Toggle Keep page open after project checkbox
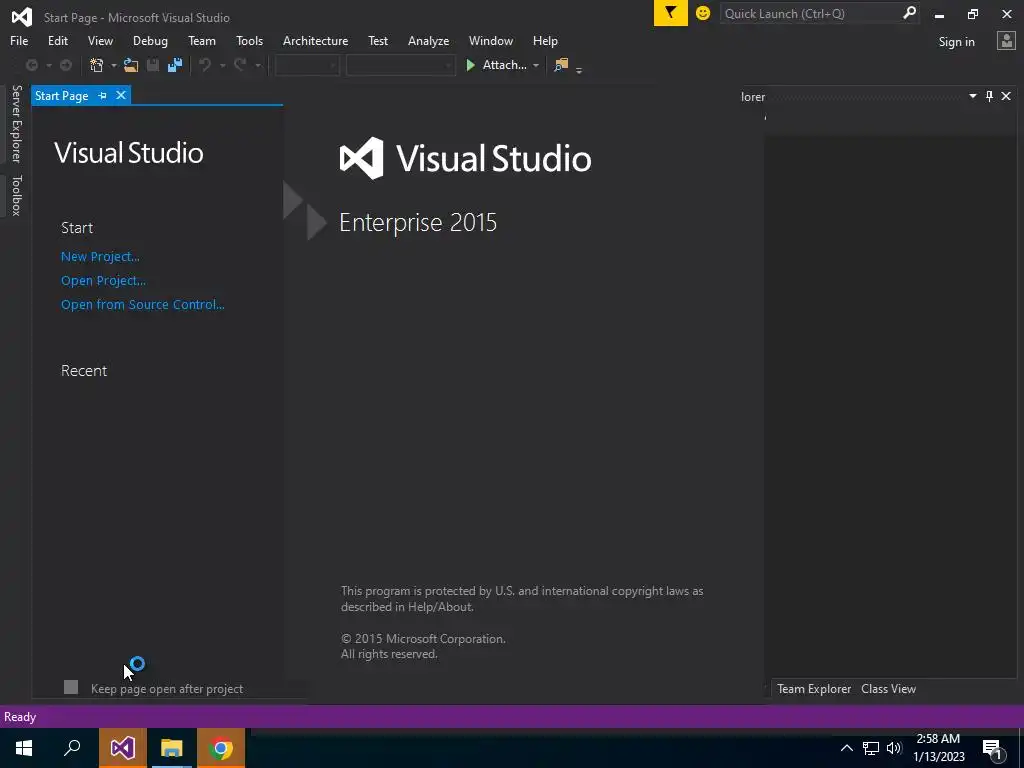Screen dimensions: 1024x768 [71, 687]
